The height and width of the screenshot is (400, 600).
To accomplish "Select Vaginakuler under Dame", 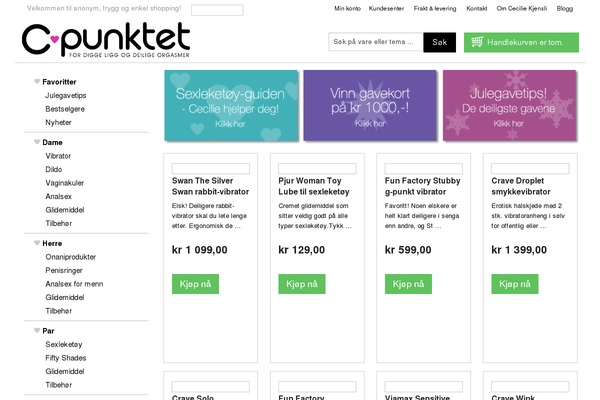I will [65, 183].
